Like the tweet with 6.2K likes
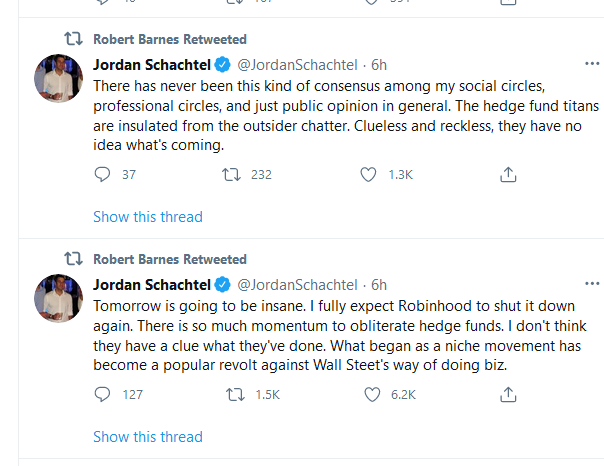The width and height of the screenshot is (604, 466). click(x=371, y=395)
